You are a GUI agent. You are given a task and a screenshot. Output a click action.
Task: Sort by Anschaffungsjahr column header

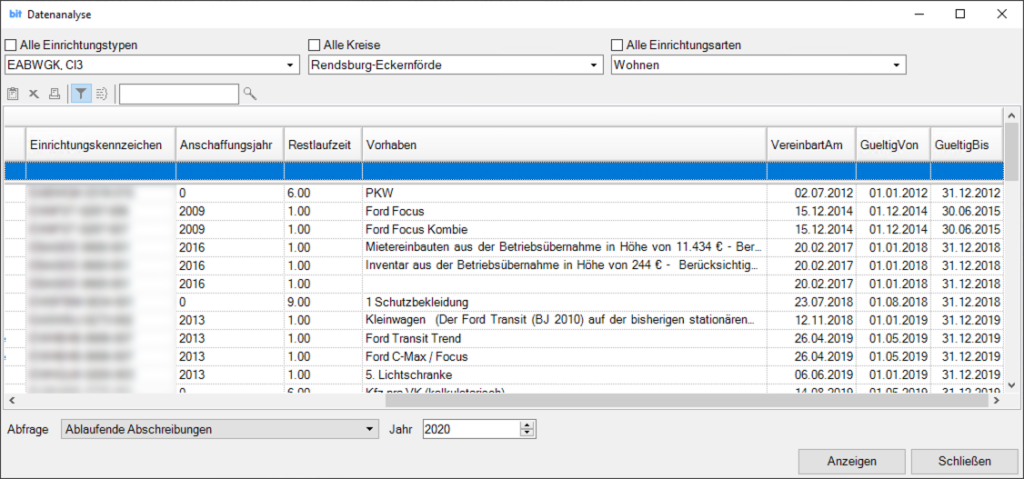[229, 145]
